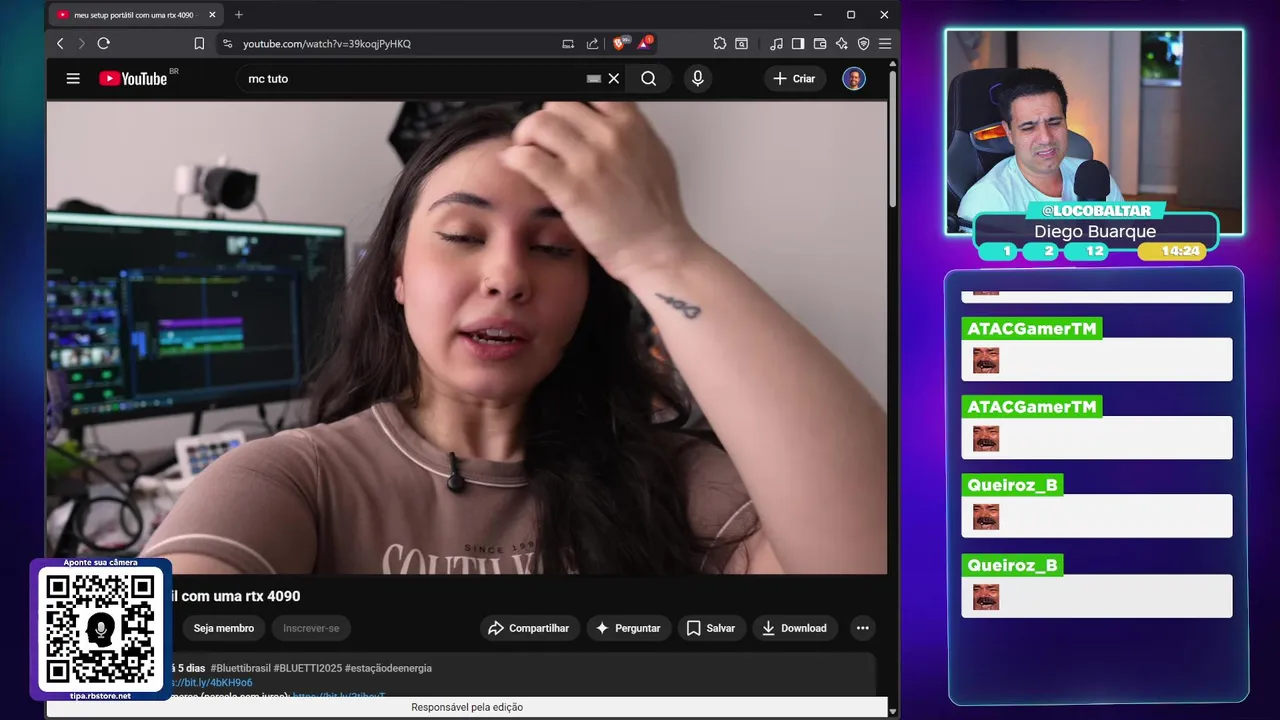Save video with Salvar button
Screen dimensions: 1280x720
pyautogui.click(x=711, y=628)
